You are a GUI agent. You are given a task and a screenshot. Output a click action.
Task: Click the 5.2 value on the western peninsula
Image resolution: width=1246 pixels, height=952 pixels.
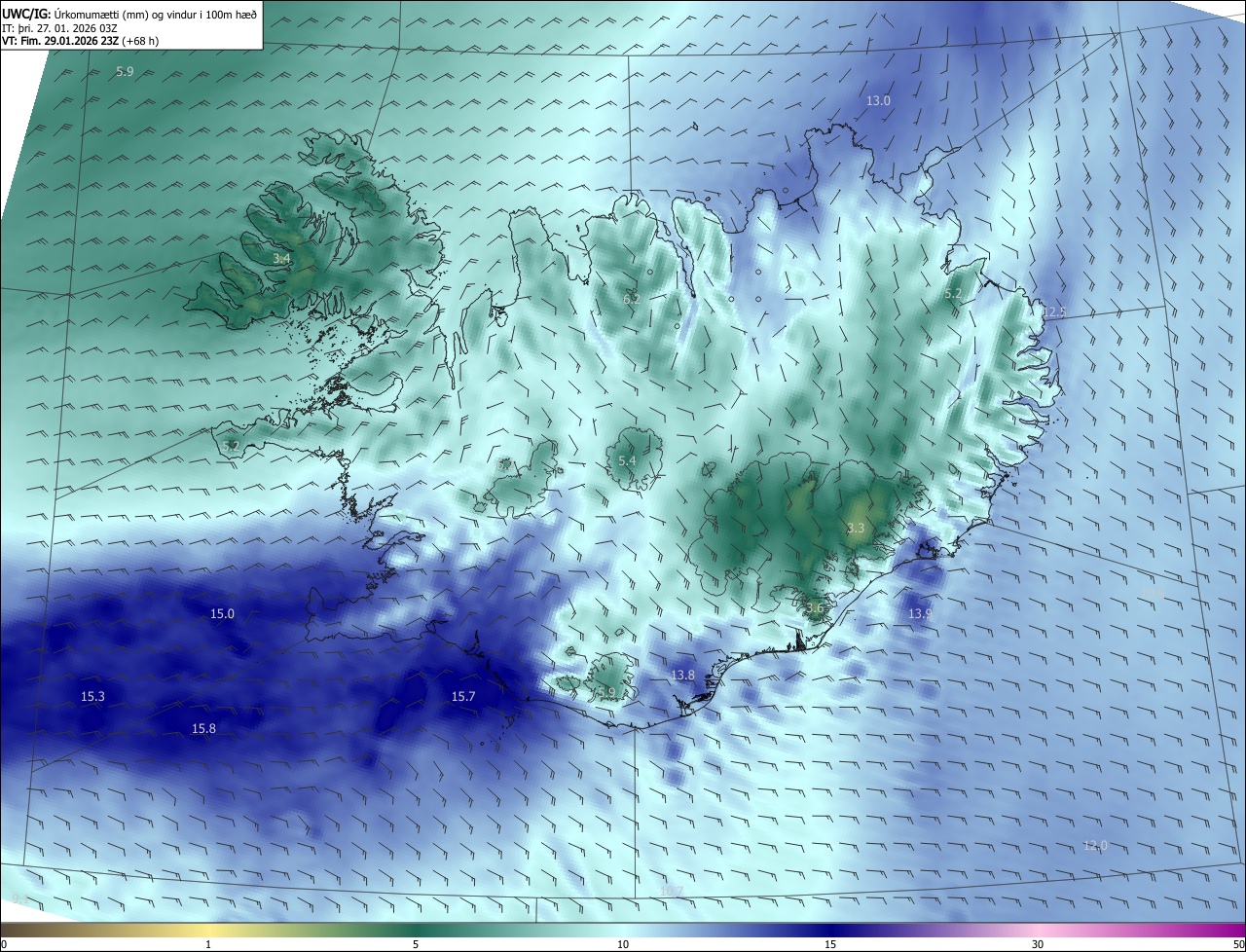(x=231, y=447)
